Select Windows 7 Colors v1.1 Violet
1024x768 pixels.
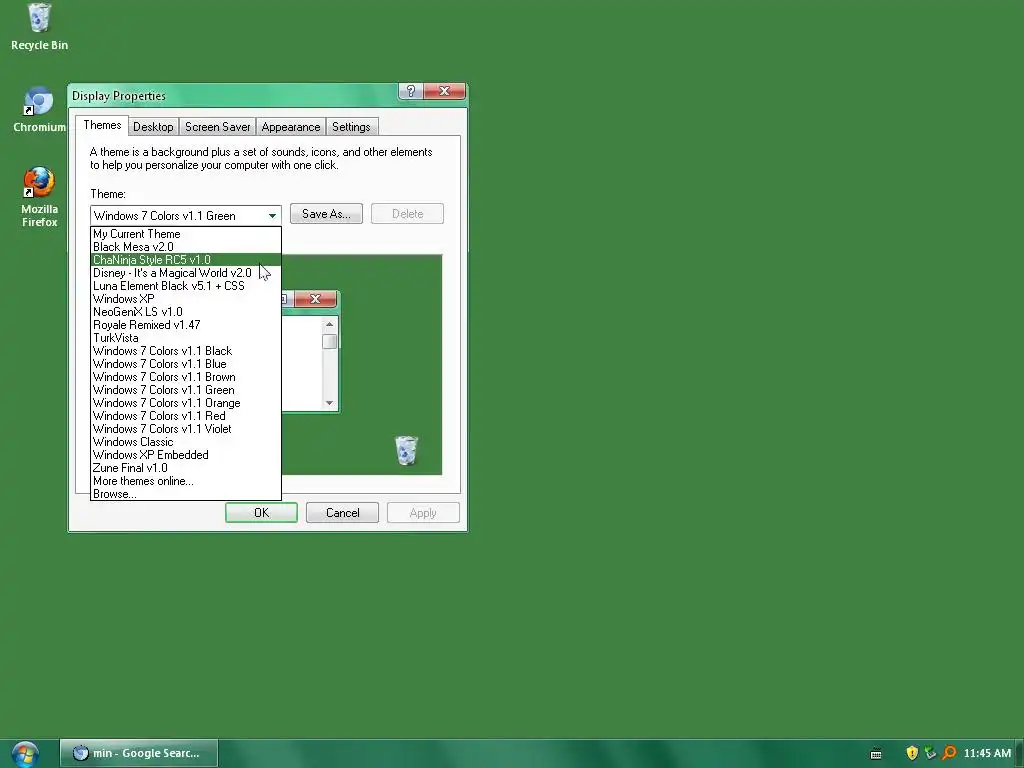(x=186, y=429)
